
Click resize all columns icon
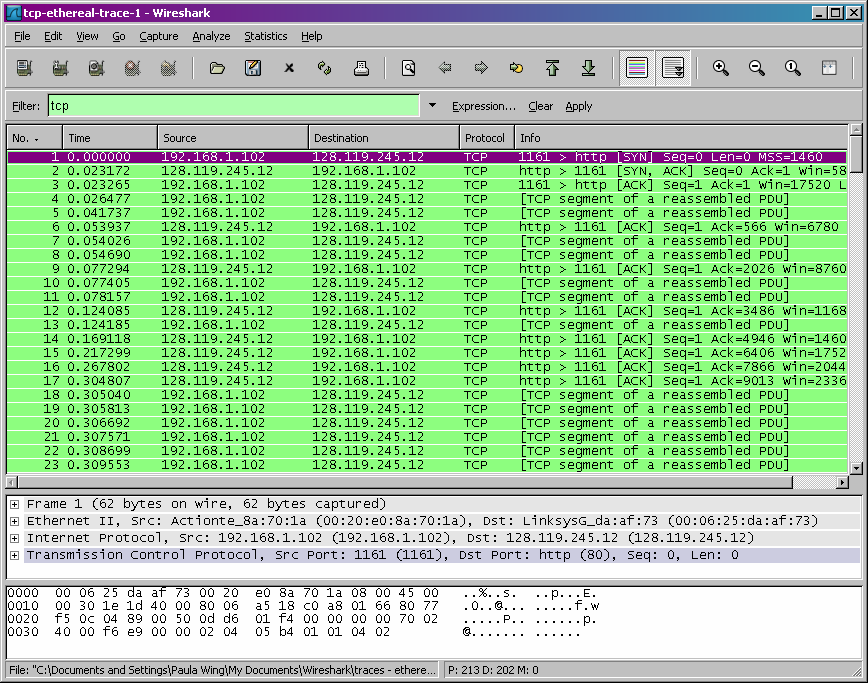[829, 68]
